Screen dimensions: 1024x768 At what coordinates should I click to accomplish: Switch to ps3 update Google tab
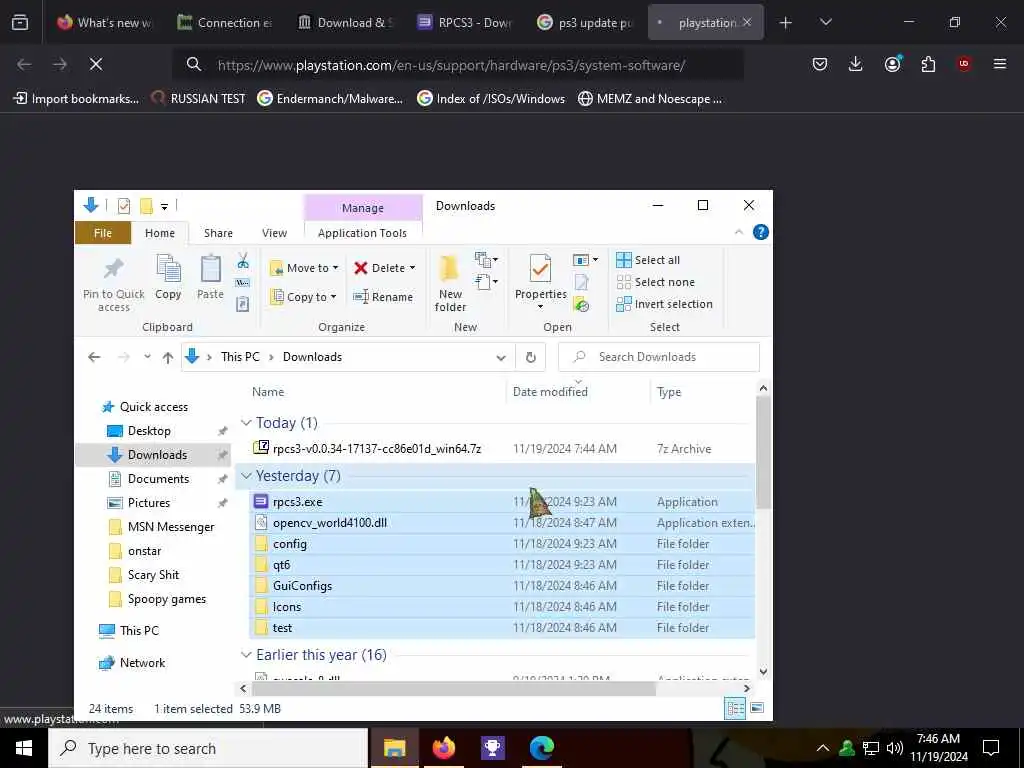click(586, 22)
